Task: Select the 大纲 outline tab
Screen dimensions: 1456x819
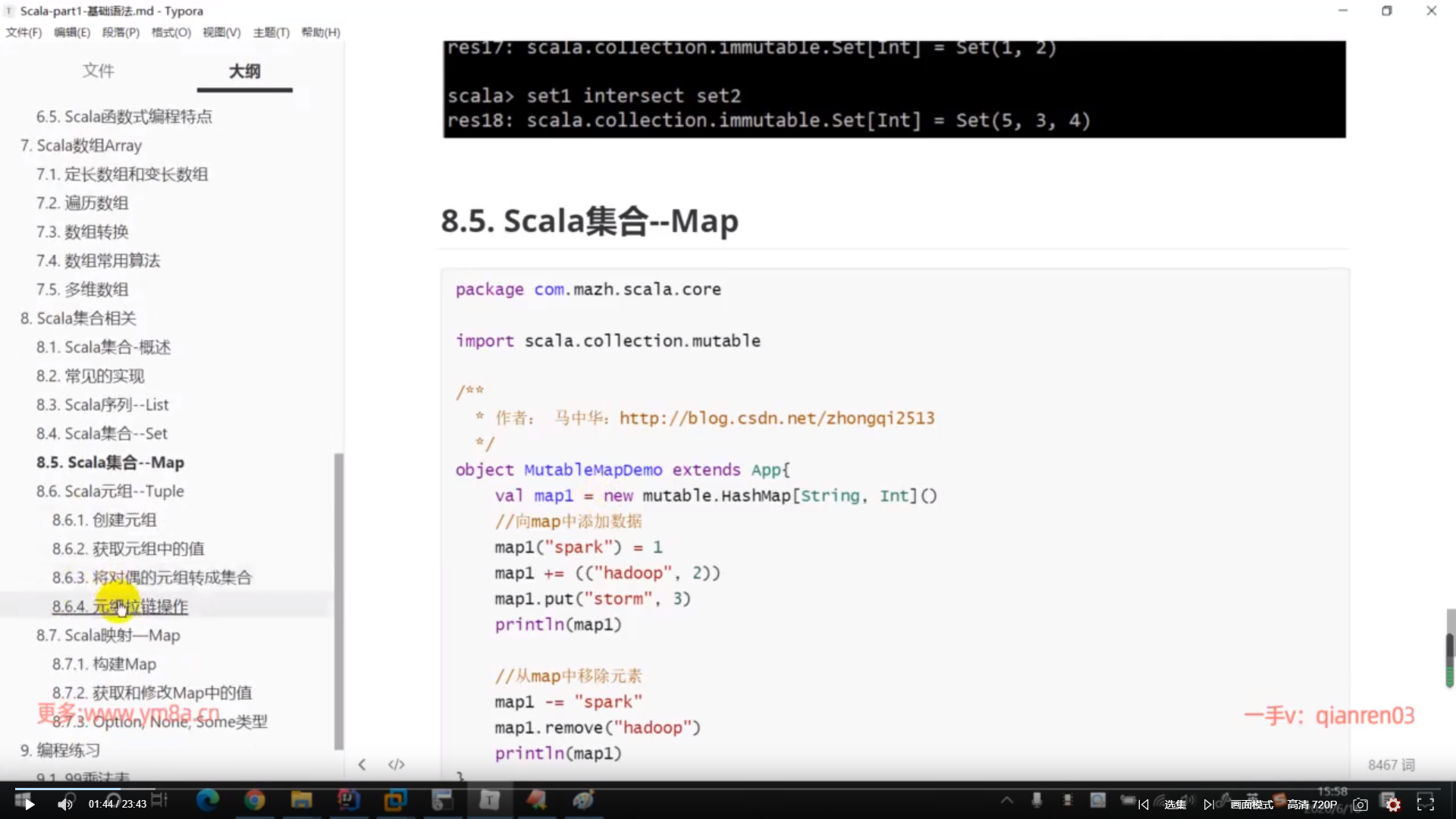Action: 244,71
